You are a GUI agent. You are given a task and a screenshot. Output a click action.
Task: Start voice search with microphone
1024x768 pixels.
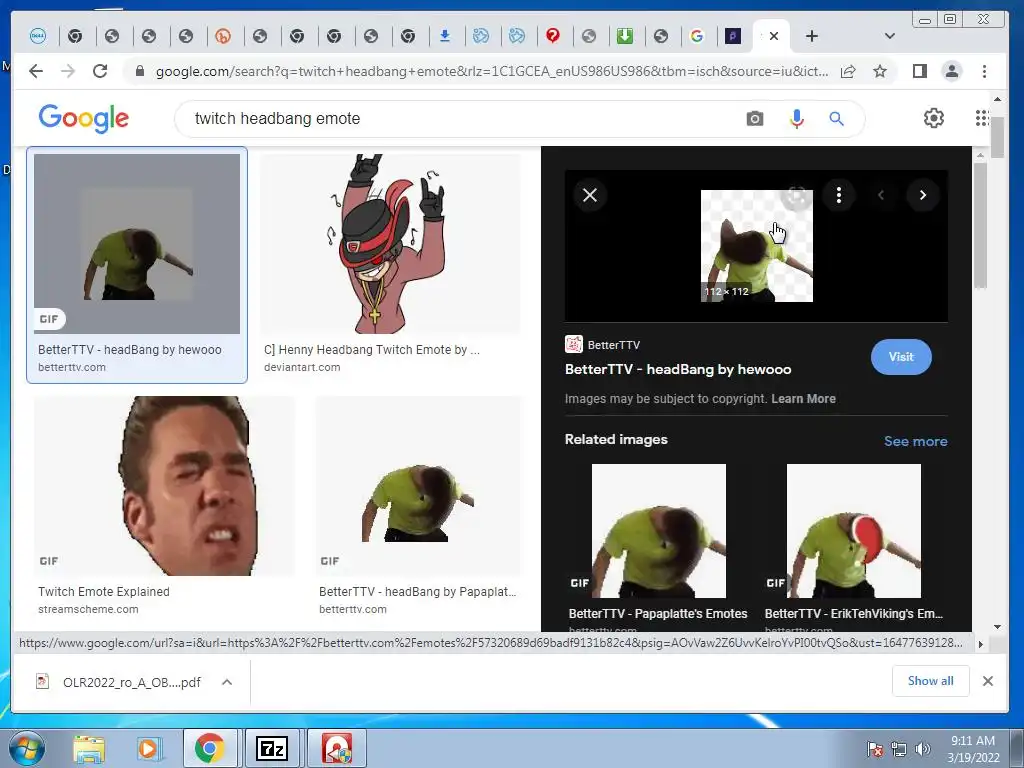[x=796, y=118]
